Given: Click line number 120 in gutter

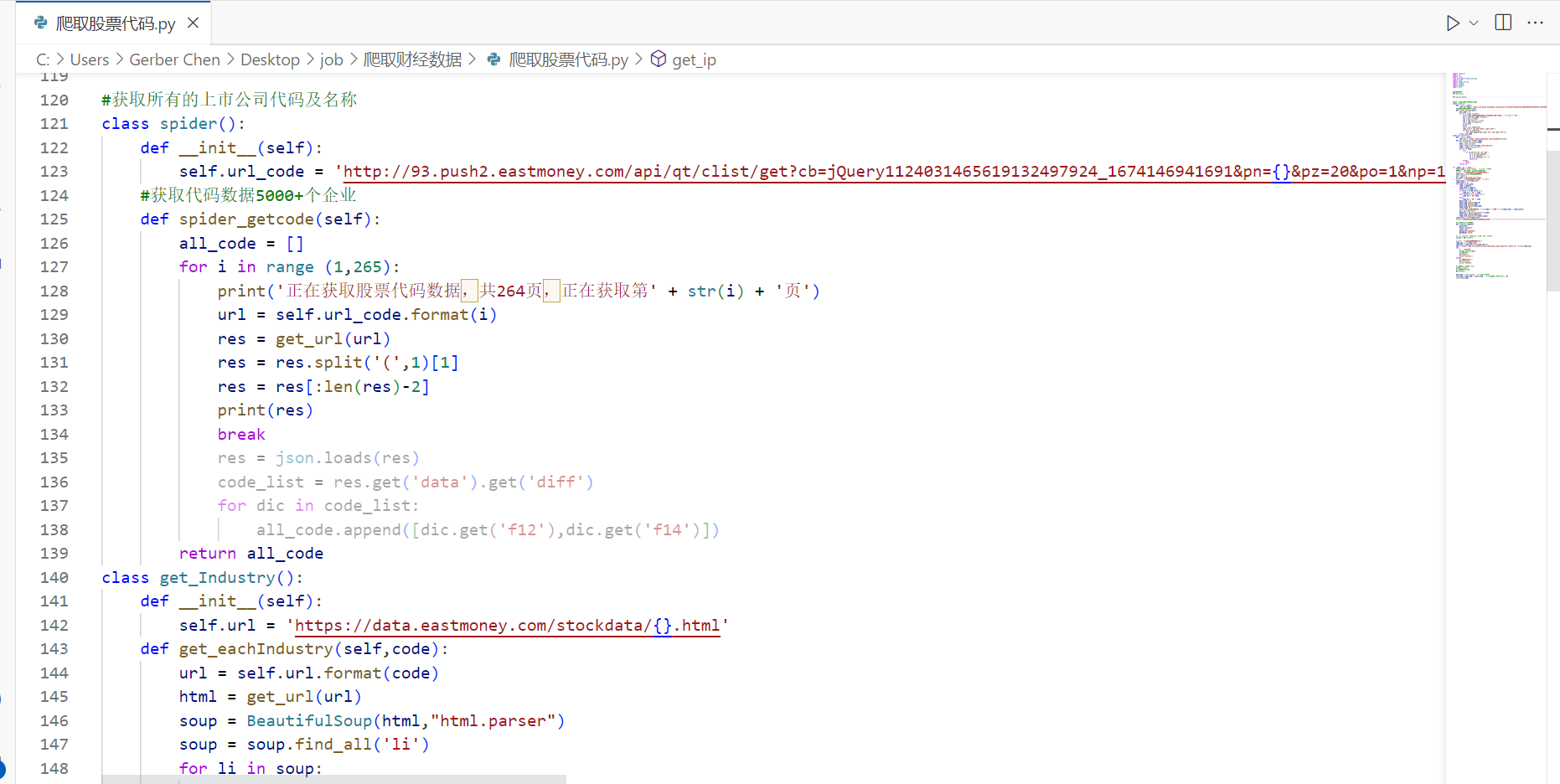Looking at the screenshot, I should [54, 100].
